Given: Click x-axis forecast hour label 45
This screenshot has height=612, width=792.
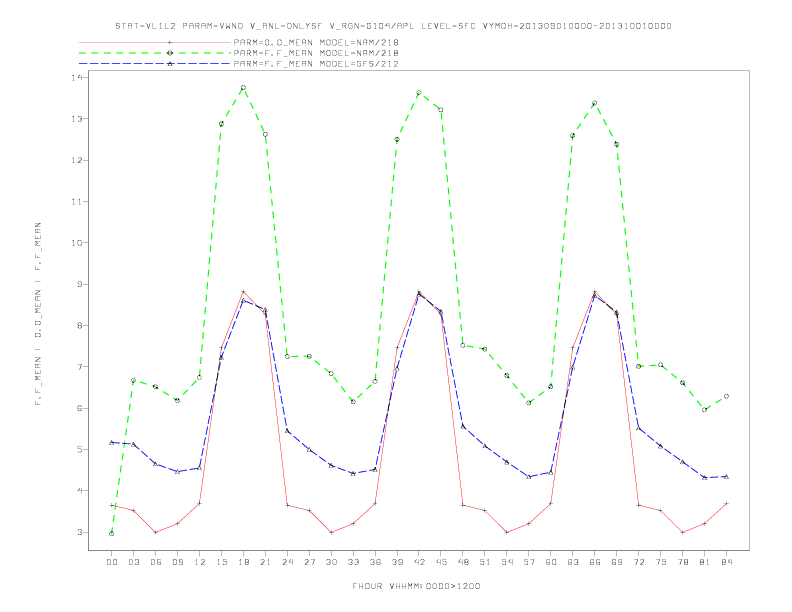Looking at the screenshot, I should 441,562.
